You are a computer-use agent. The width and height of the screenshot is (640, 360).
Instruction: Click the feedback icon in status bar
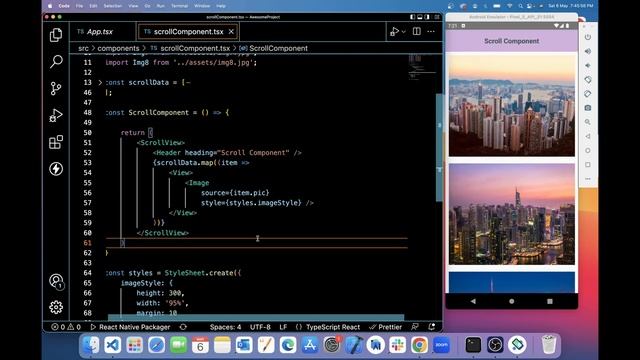point(415,327)
